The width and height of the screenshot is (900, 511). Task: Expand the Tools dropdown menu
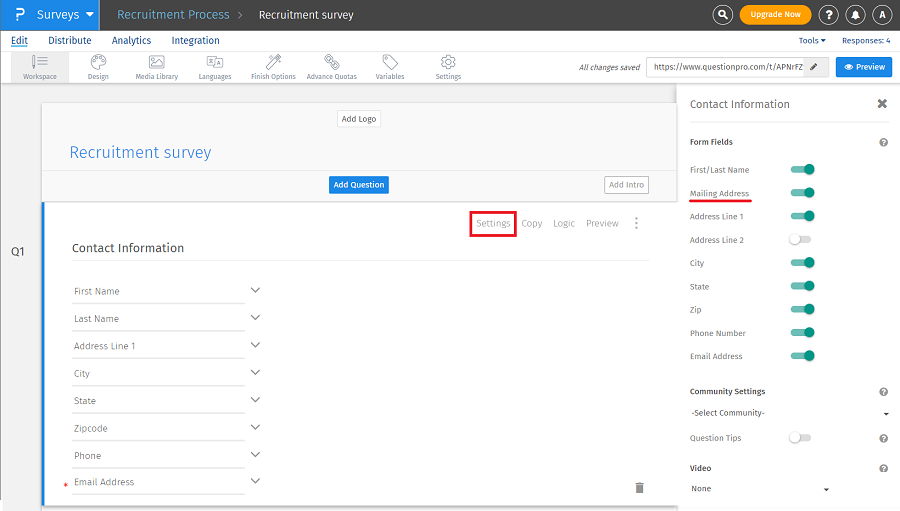click(812, 41)
